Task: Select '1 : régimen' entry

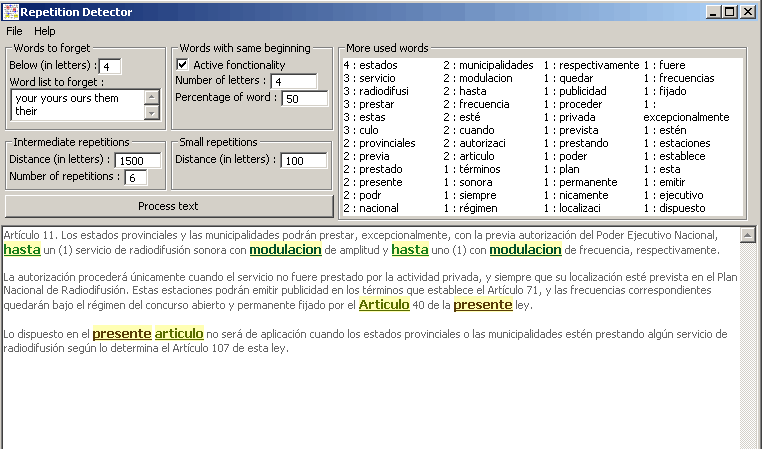Action: (x=471, y=208)
